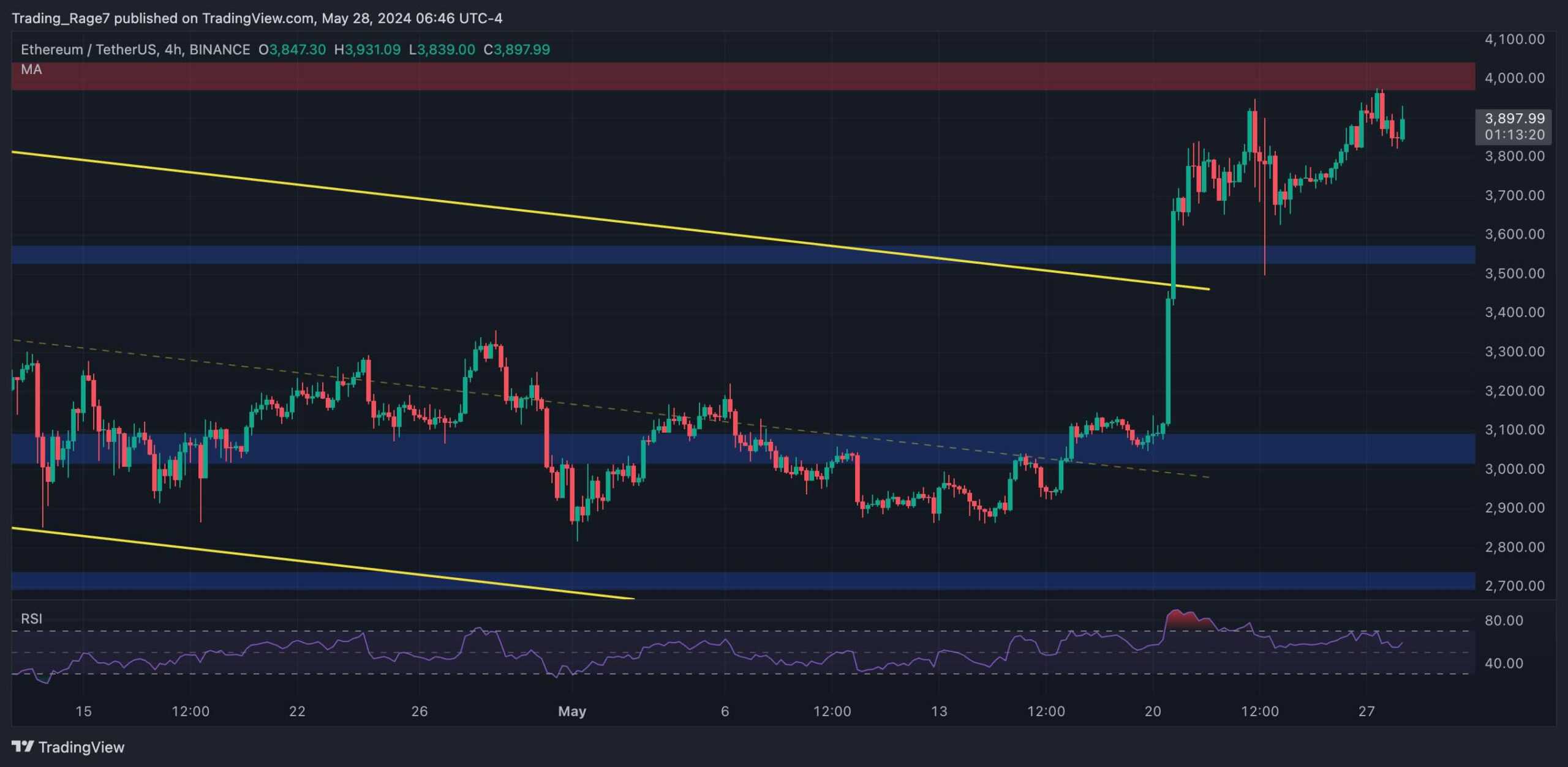
Task: Click the May label on time axis
Action: (x=572, y=711)
